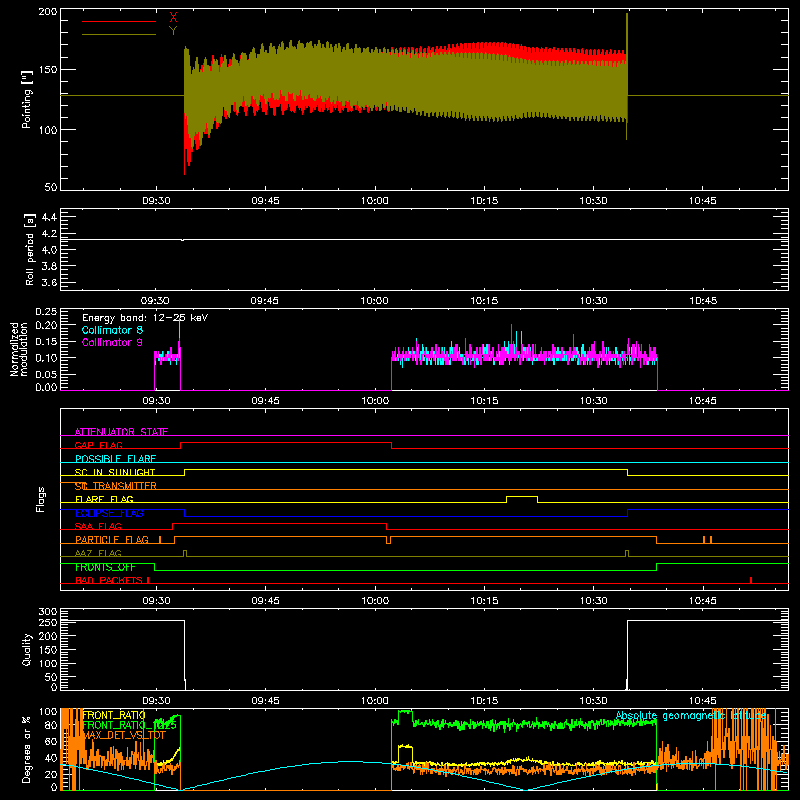The width and height of the screenshot is (800, 800).
Task: Click the "Quality" vertical axis label
Action: coord(27,649)
